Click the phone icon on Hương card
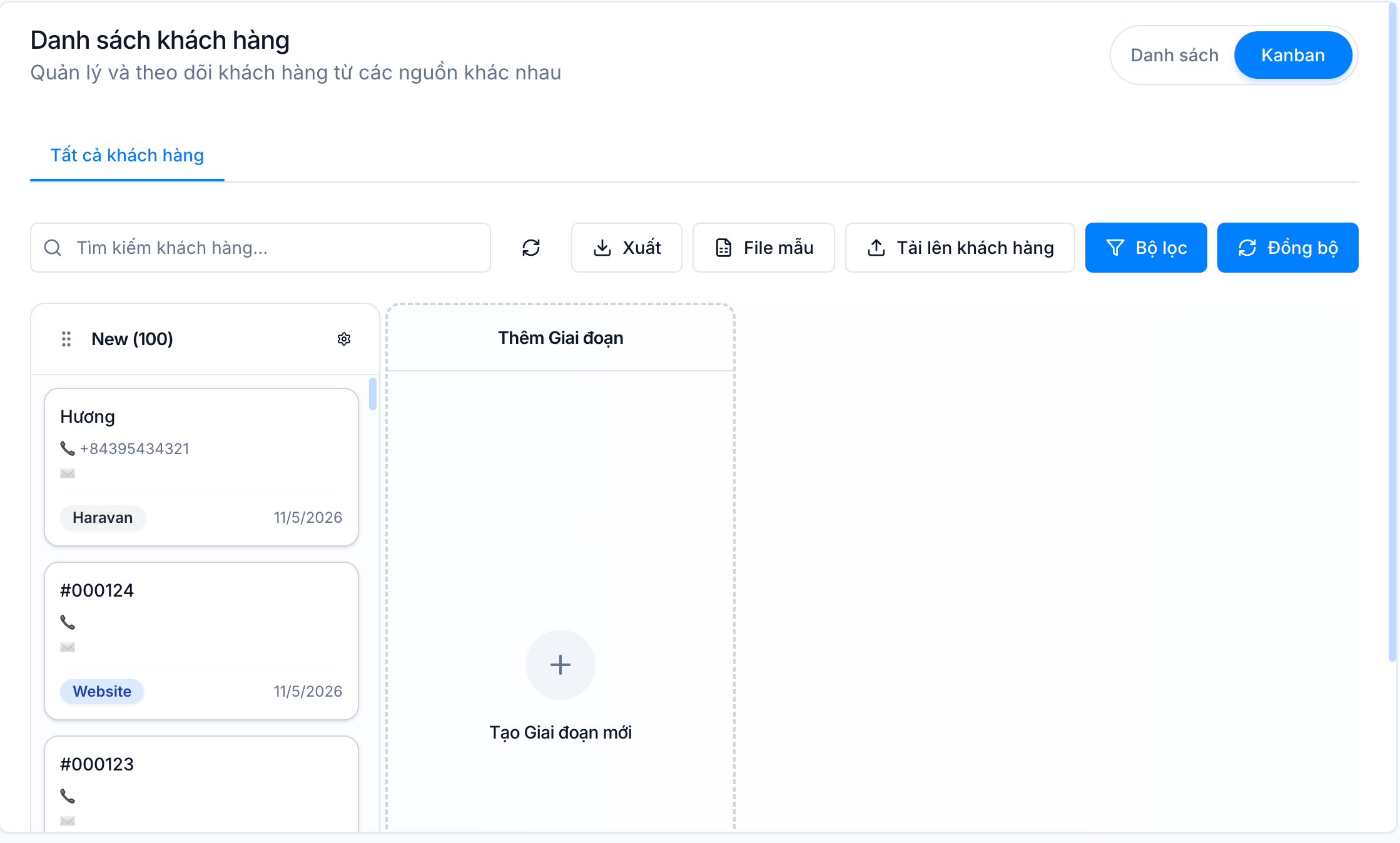 (68, 448)
